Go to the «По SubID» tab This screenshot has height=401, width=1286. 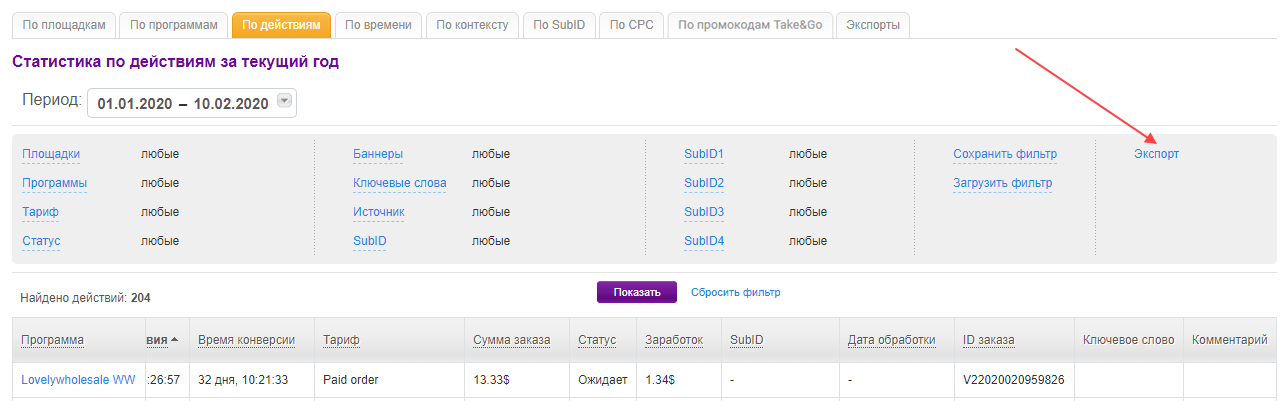click(x=560, y=25)
